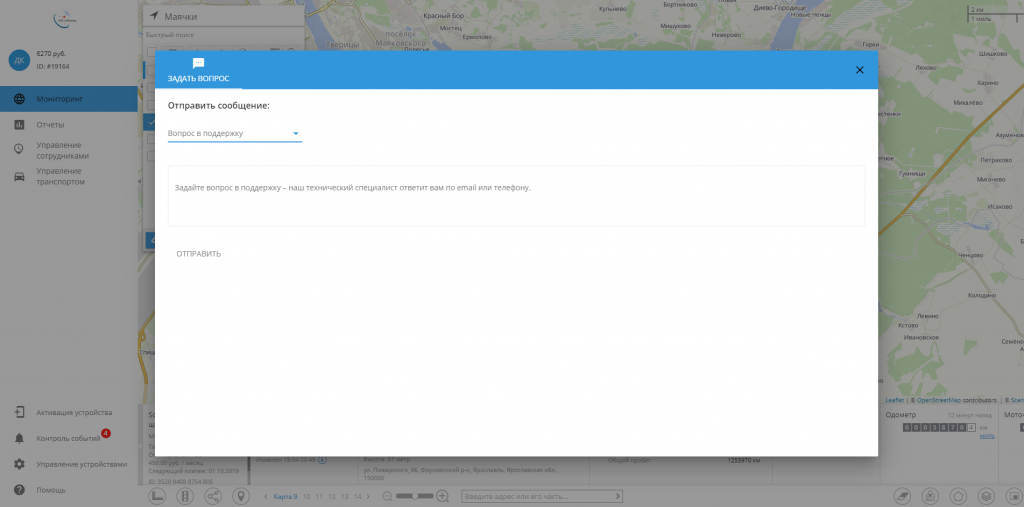1024x507 pixels.
Task: Select map option 10
Action: (x=306, y=497)
